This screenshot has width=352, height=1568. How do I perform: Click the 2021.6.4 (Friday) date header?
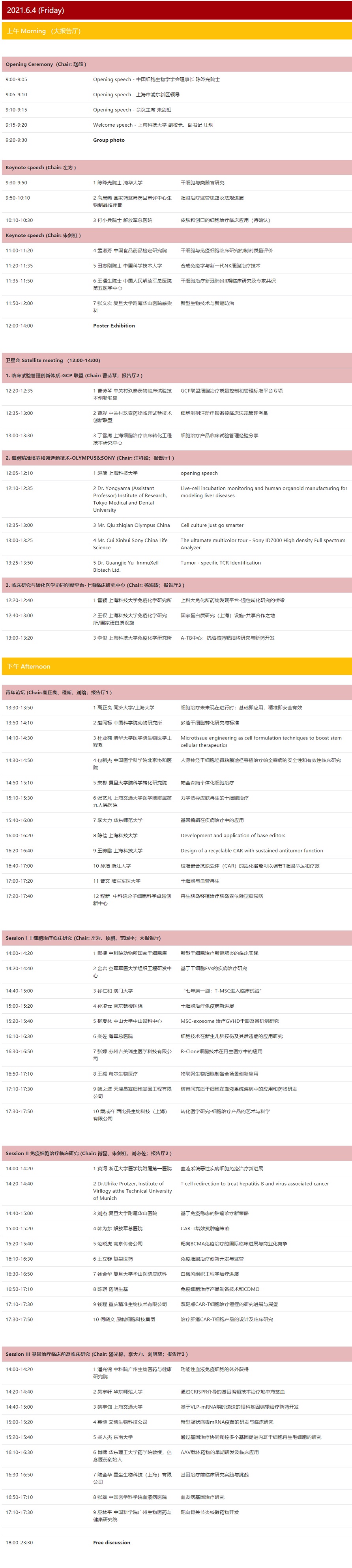(x=36, y=10)
